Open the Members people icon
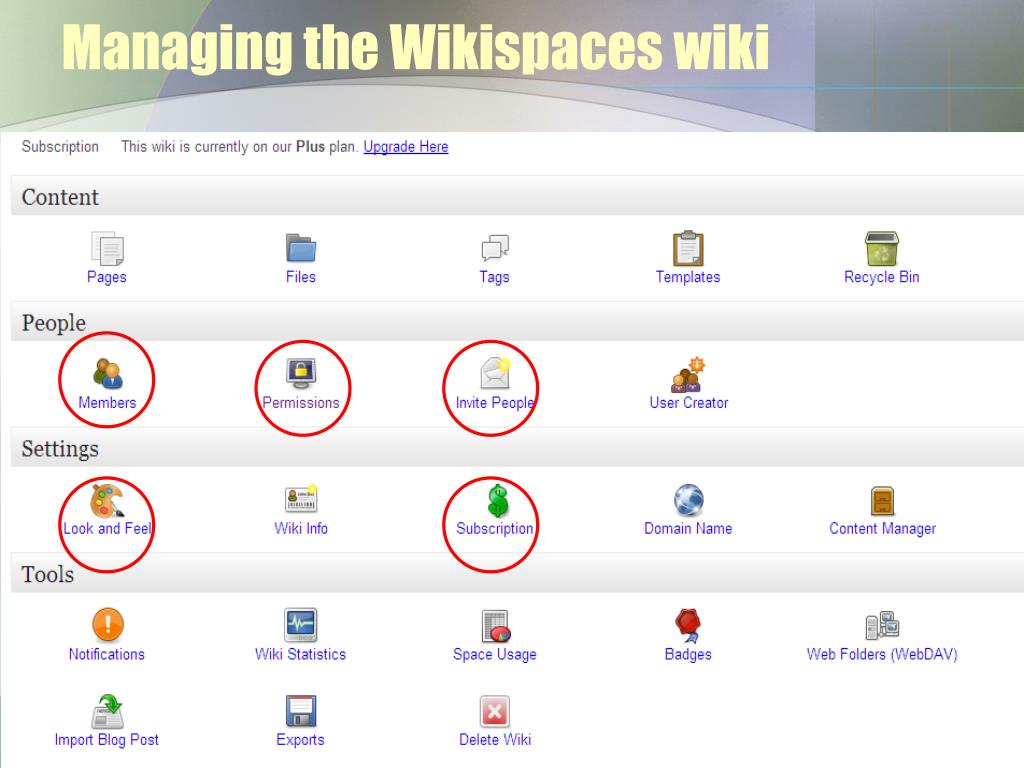This screenshot has height=768, width=1024. coord(108,374)
